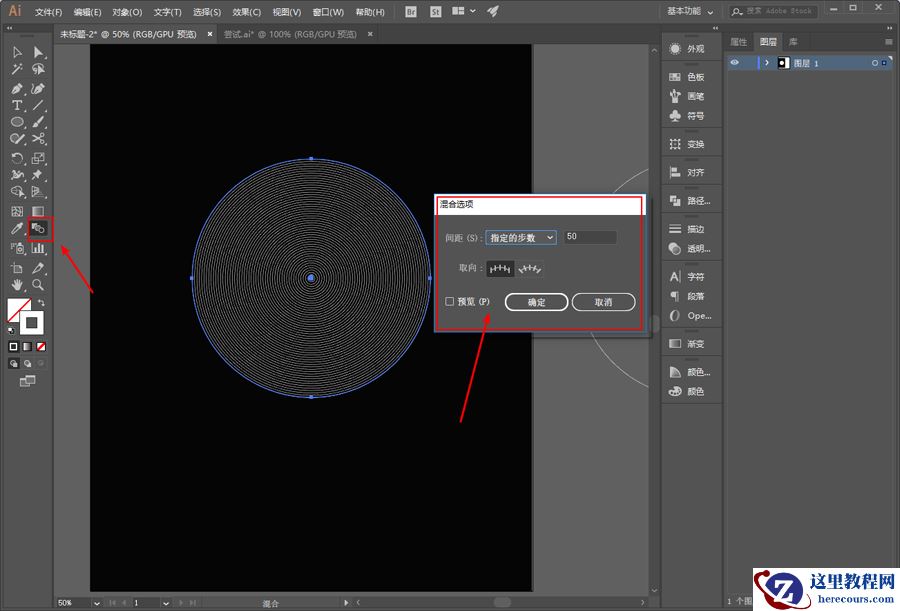The width and height of the screenshot is (900, 611).
Task: Open the Bridge (Br) shortcut icon
Action: pyautogui.click(x=412, y=11)
